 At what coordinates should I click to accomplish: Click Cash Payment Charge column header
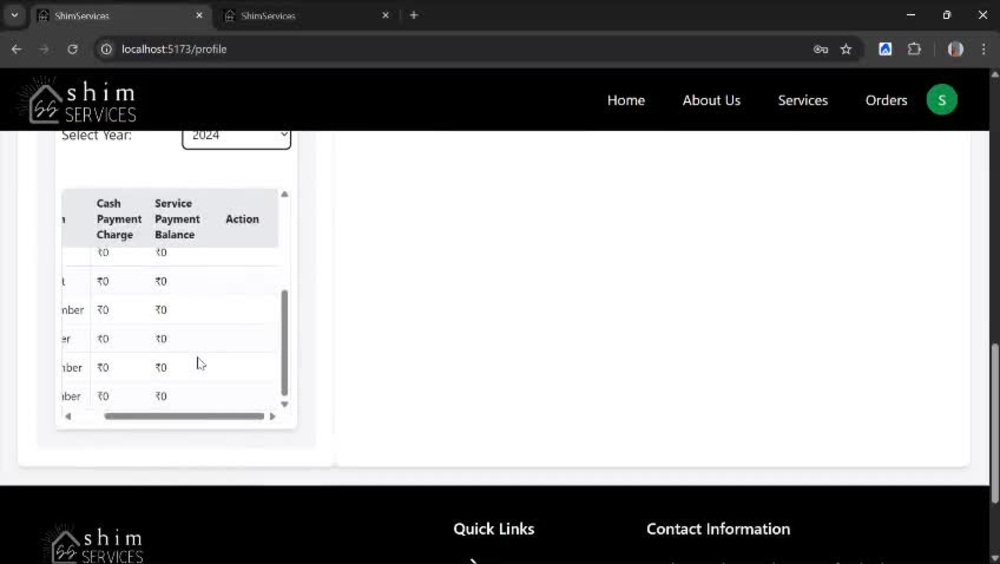coord(119,219)
